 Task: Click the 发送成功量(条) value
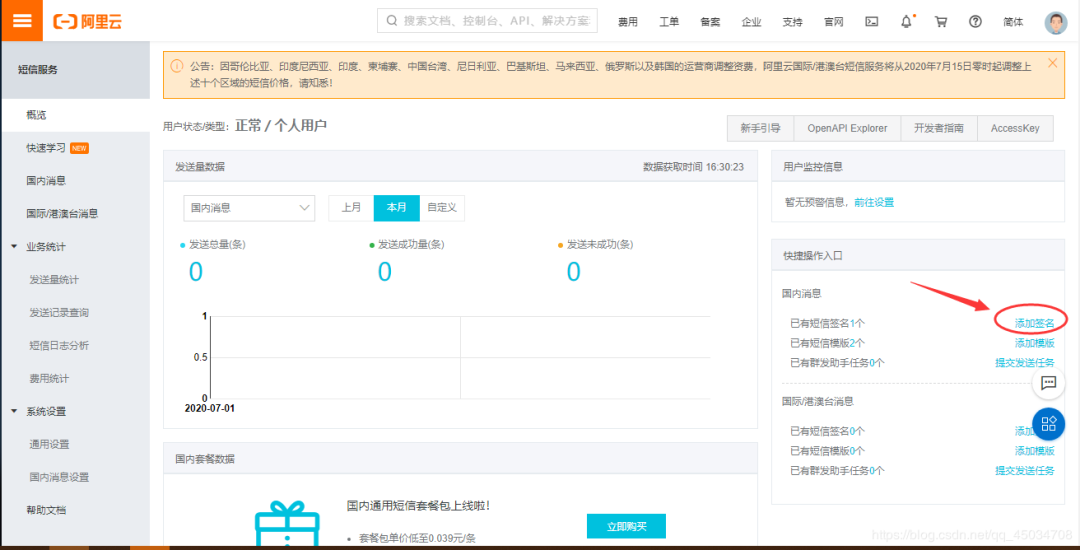(x=384, y=272)
